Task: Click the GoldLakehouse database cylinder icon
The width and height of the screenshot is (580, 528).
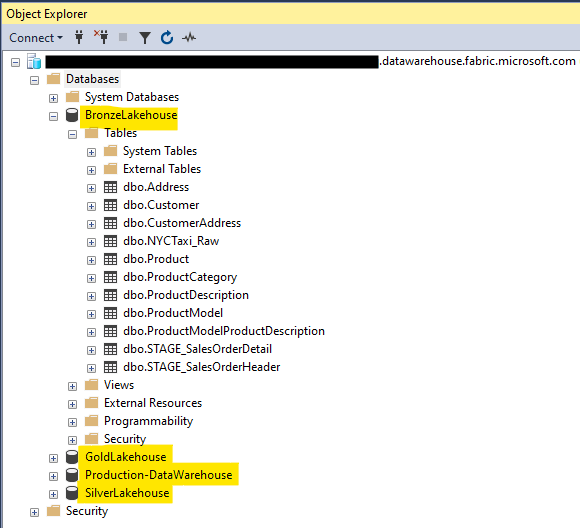Action: [x=72, y=457]
